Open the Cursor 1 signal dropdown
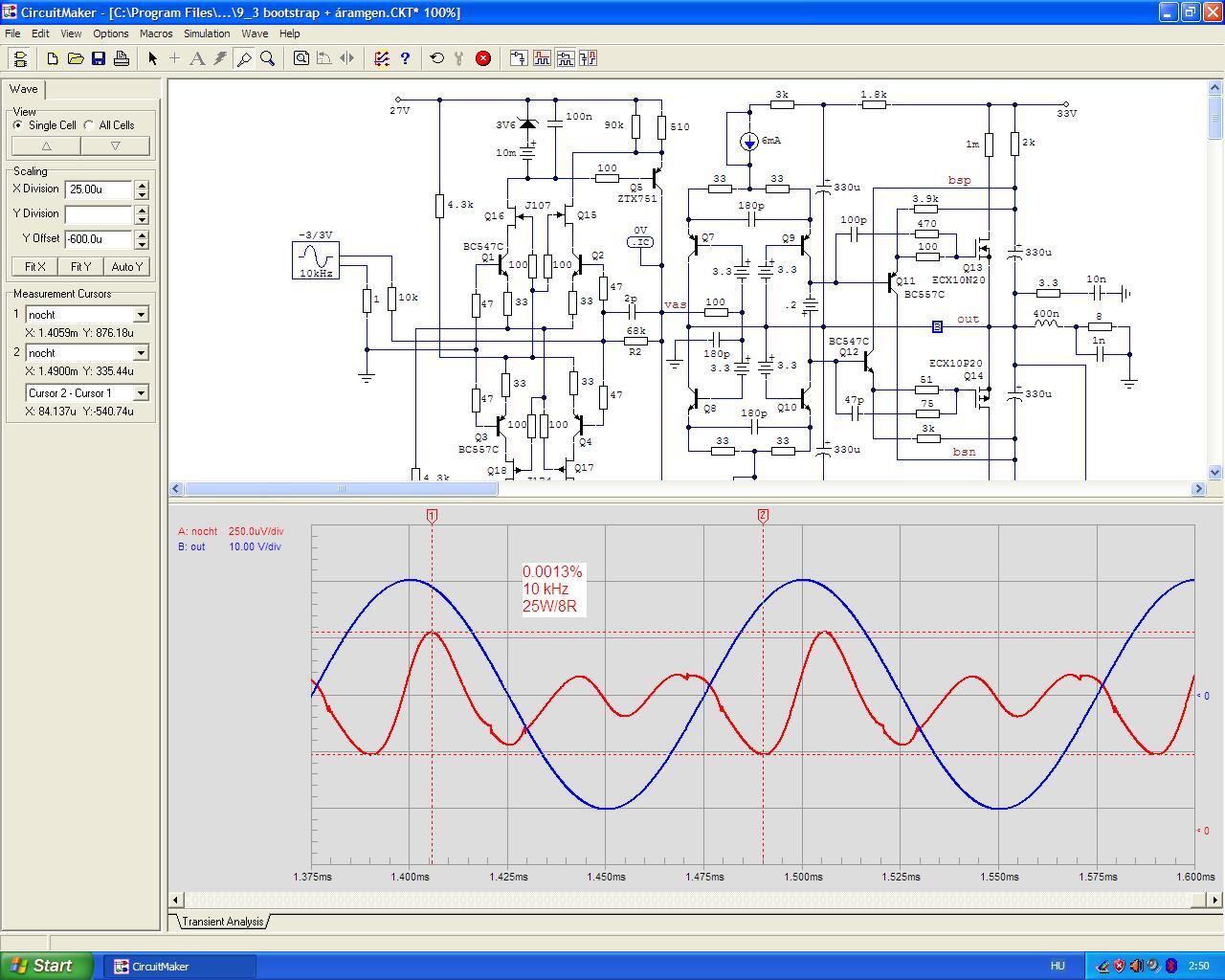Image resolution: width=1225 pixels, height=980 pixels. pyautogui.click(x=141, y=315)
